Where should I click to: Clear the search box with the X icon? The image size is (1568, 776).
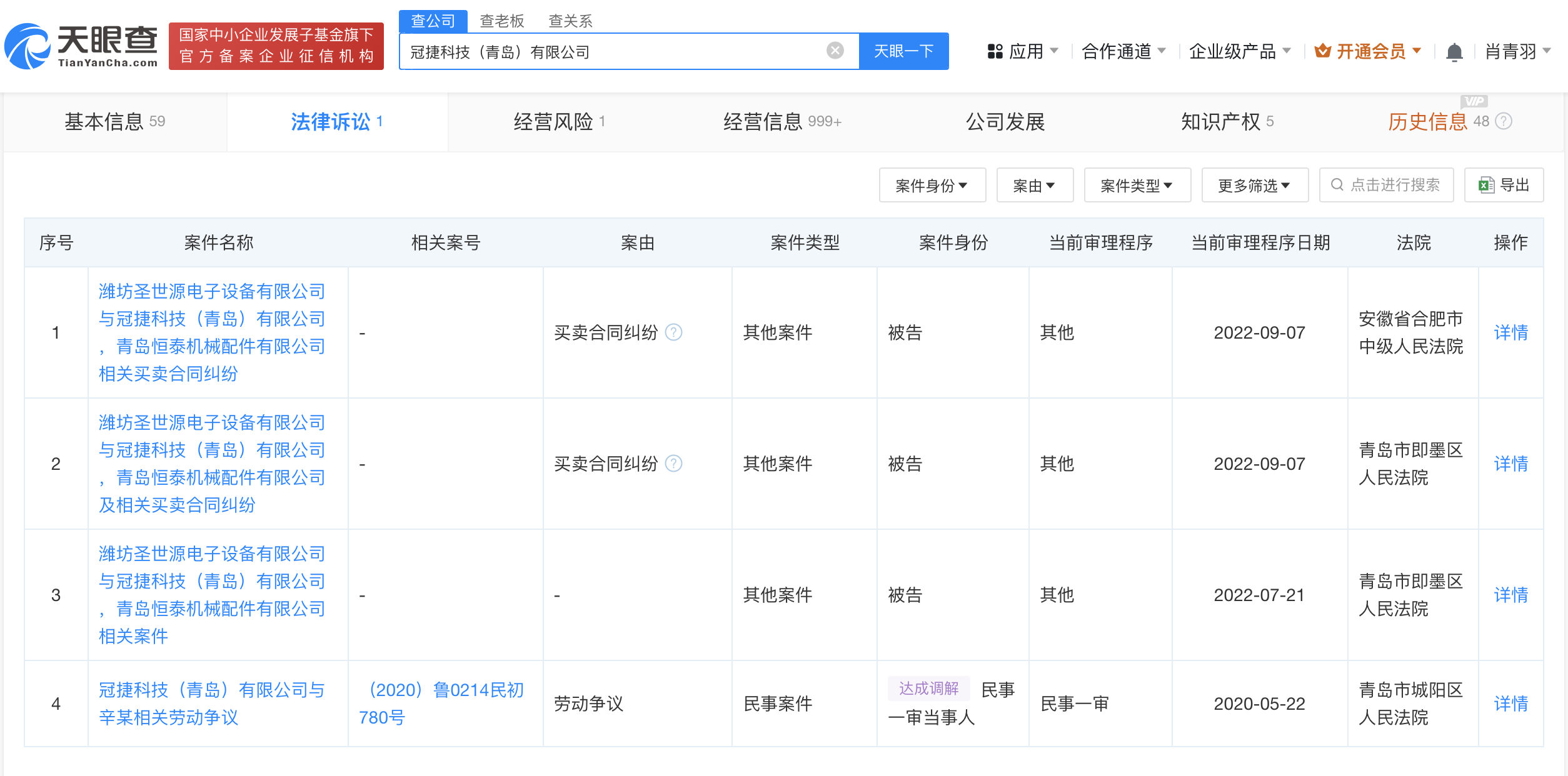[835, 51]
